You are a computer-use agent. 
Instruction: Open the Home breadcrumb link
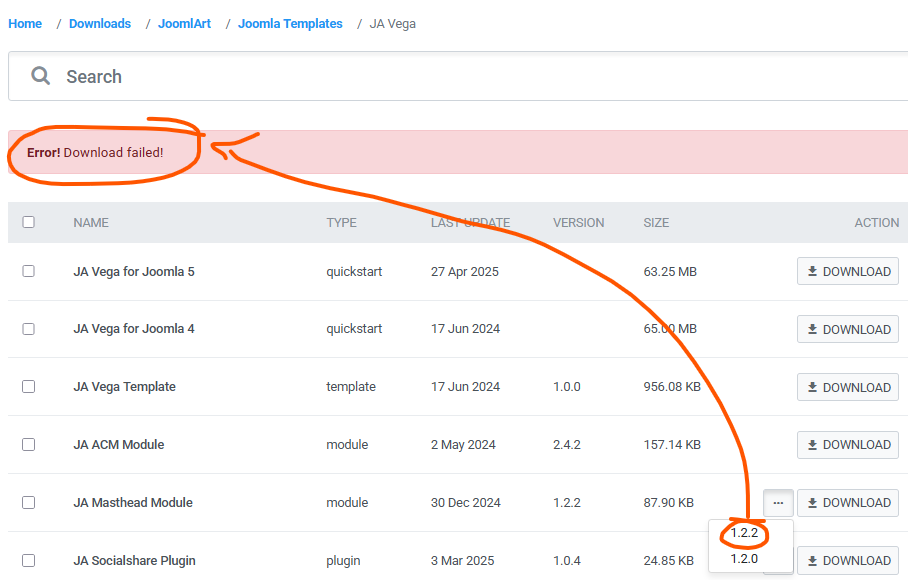coord(25,24)
